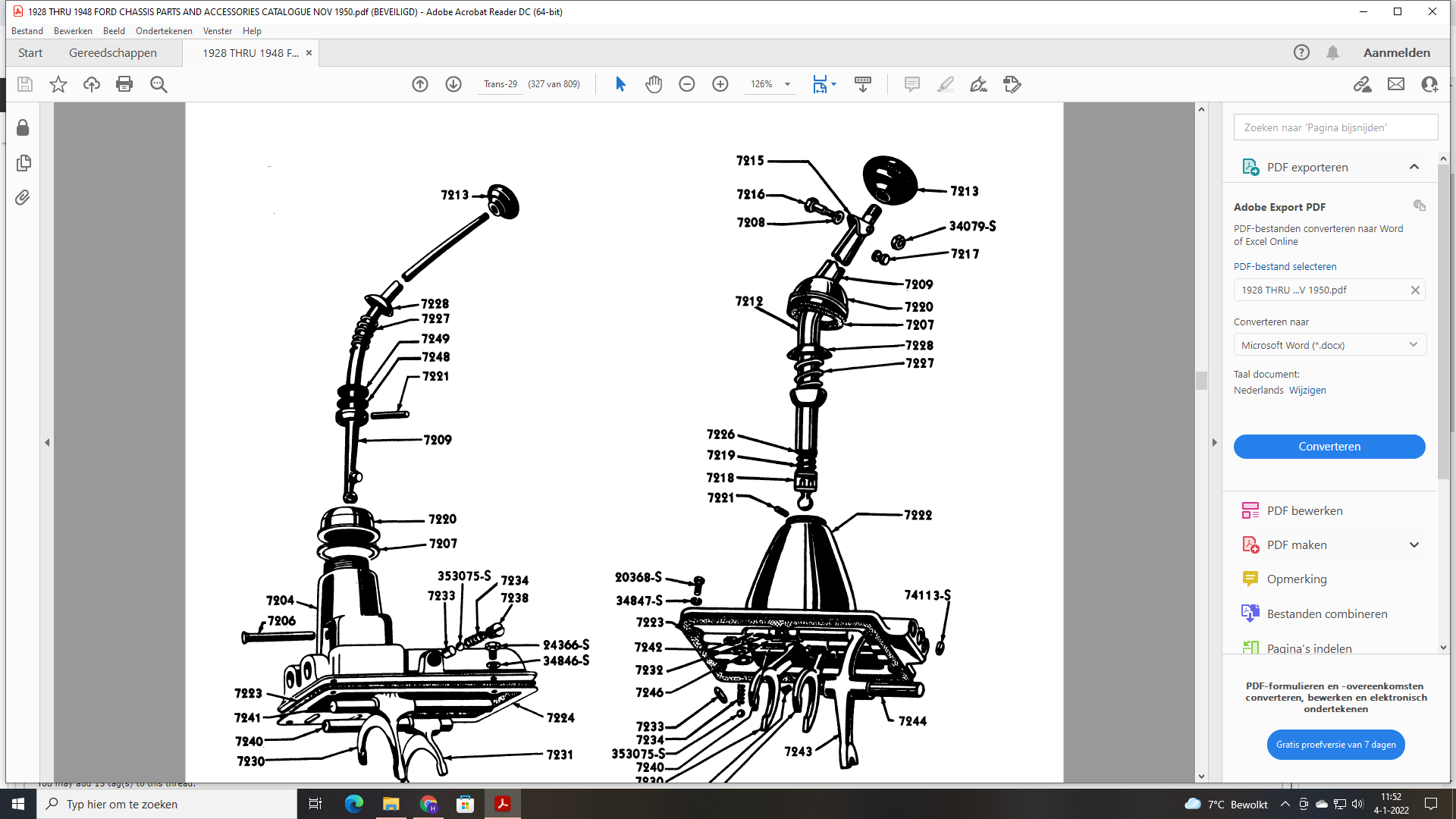Expand the PDF maken options
1456x819 pixels.
point(1414,545)
